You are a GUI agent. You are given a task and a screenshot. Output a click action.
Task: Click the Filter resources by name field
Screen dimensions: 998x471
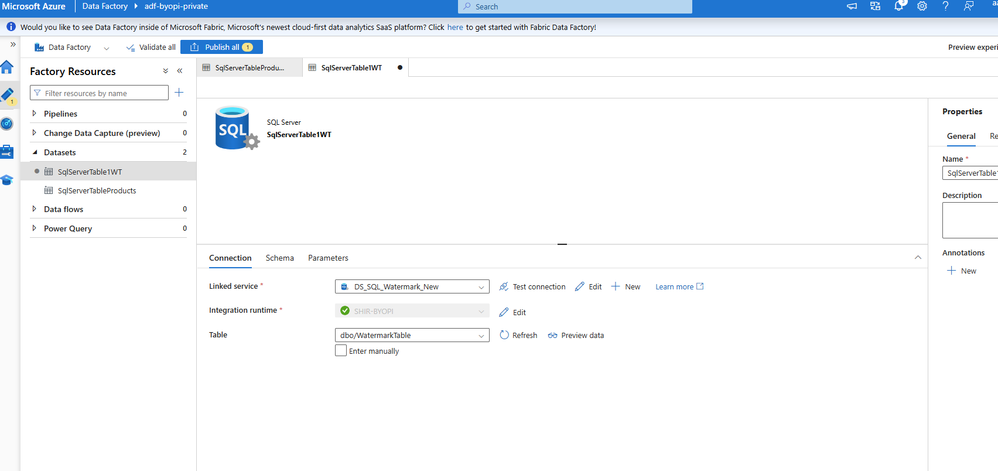coord(99,93)
